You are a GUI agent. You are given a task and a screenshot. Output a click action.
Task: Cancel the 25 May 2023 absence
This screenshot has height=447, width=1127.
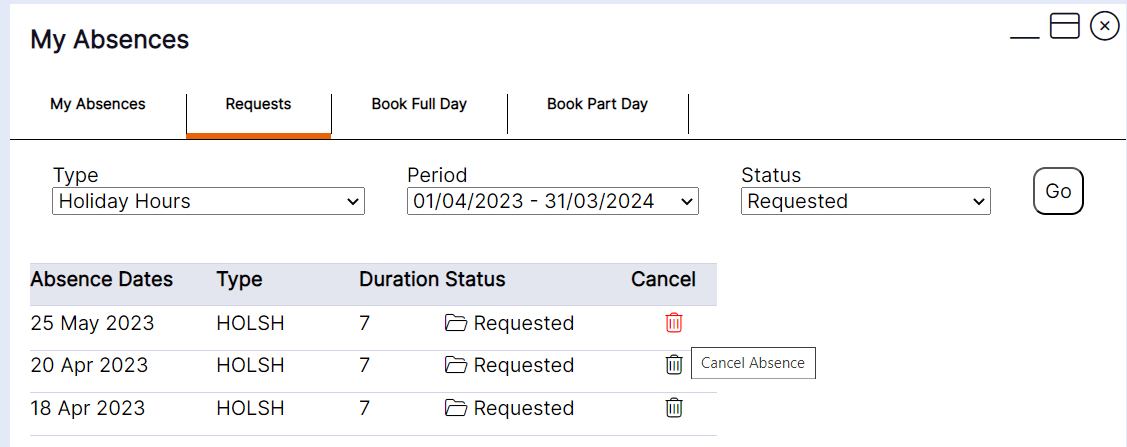tap(674, 323)
